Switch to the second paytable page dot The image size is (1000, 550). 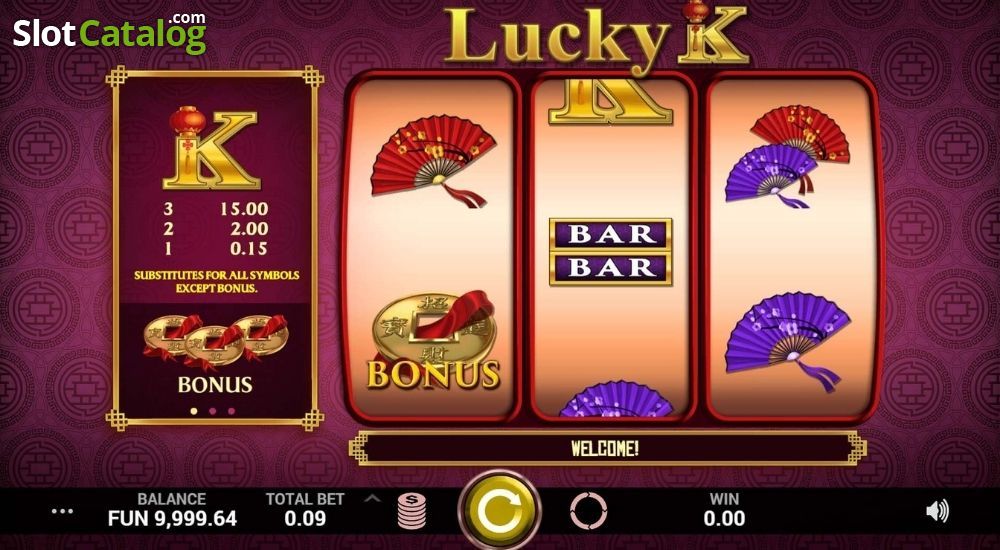point(212,411)
